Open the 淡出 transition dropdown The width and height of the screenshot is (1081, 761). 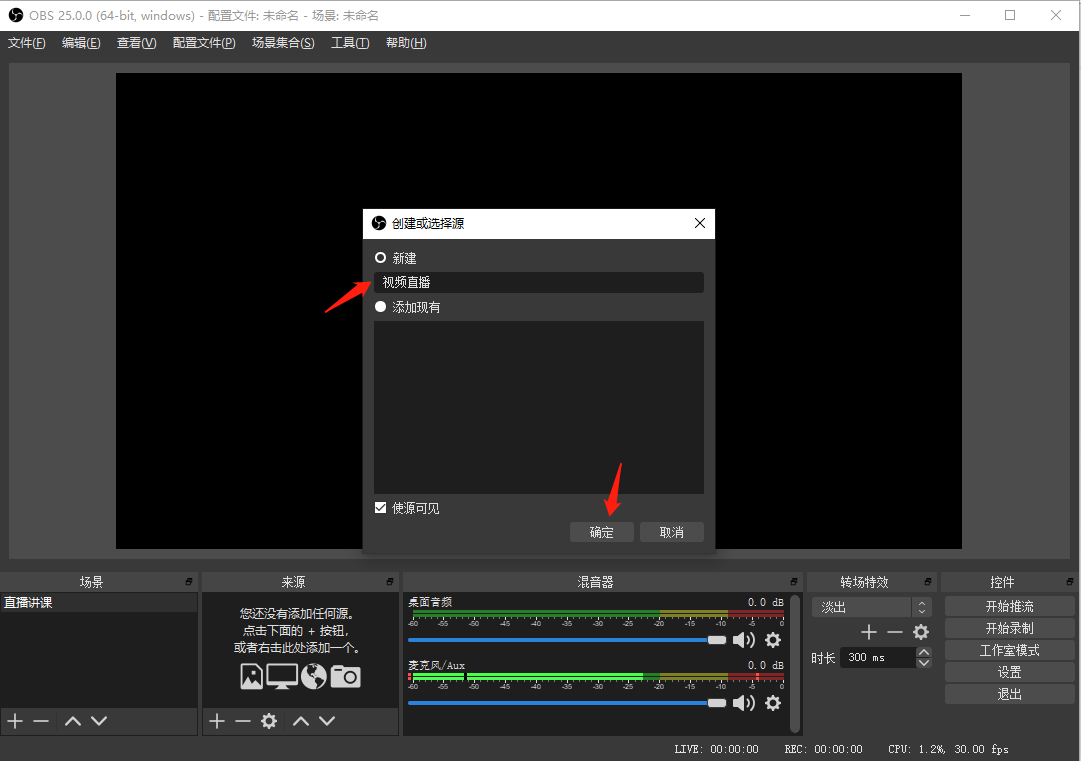point(872,607)
